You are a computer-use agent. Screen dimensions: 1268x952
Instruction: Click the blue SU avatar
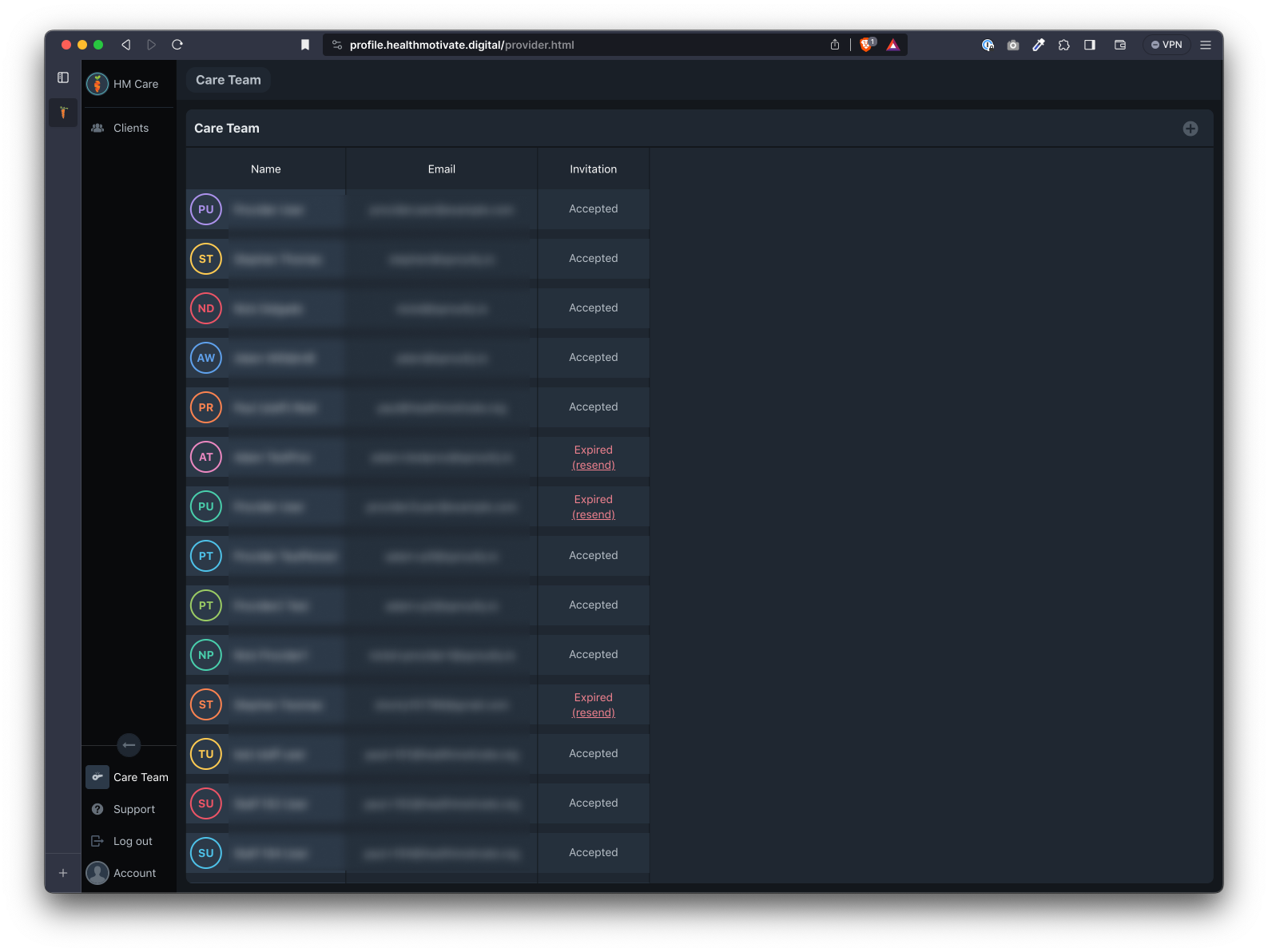coord(206,853)
